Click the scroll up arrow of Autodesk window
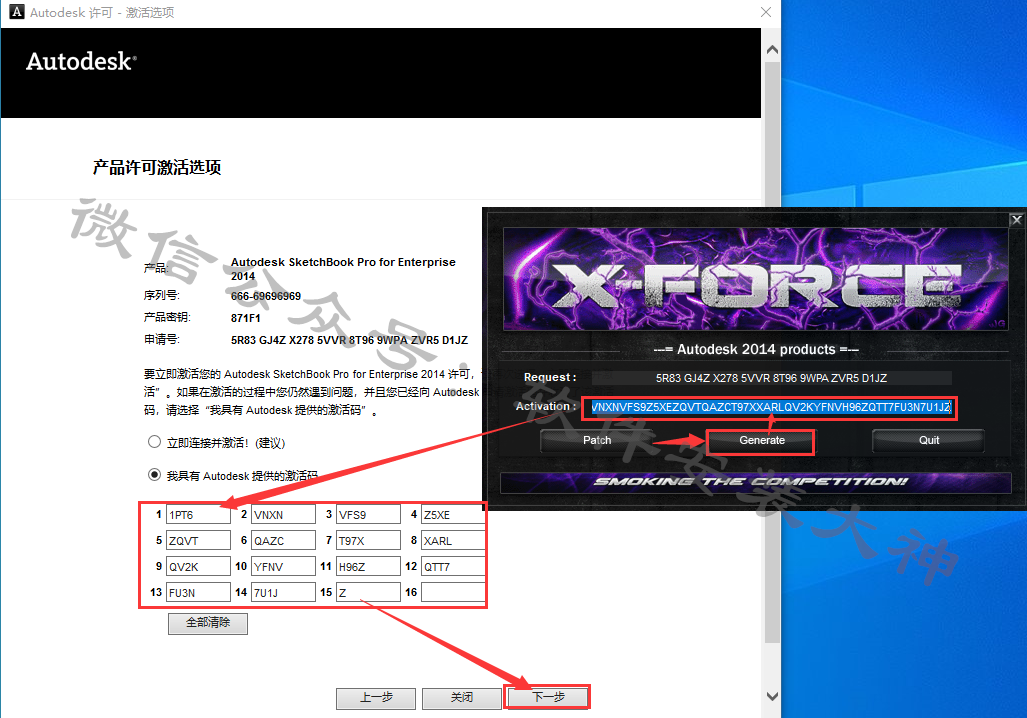This screenshot has height=718, width=1027. (x=772, y=50)
